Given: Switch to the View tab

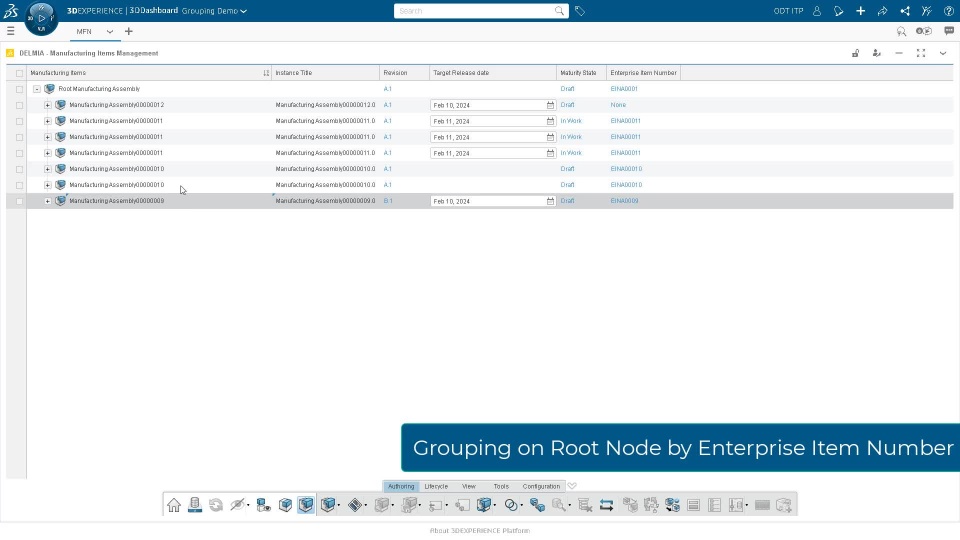Looking at the screenshot, I should pos(469,486).
